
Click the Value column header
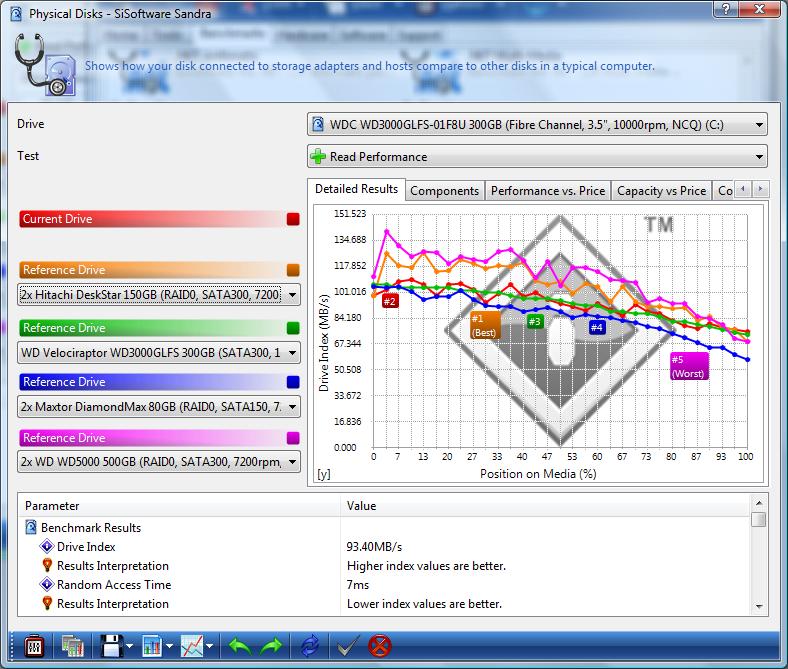[546, 506]
